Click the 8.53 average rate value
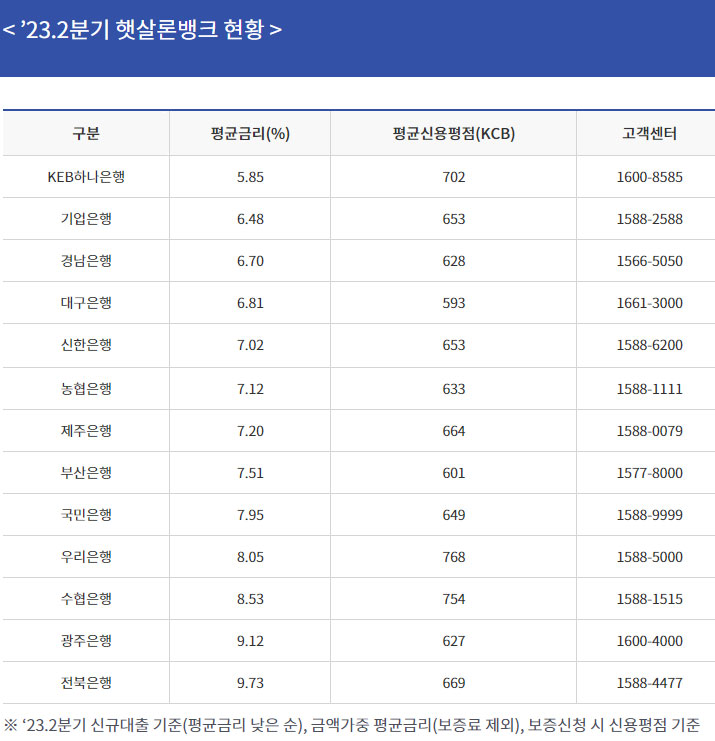 (x=250, y=599)
